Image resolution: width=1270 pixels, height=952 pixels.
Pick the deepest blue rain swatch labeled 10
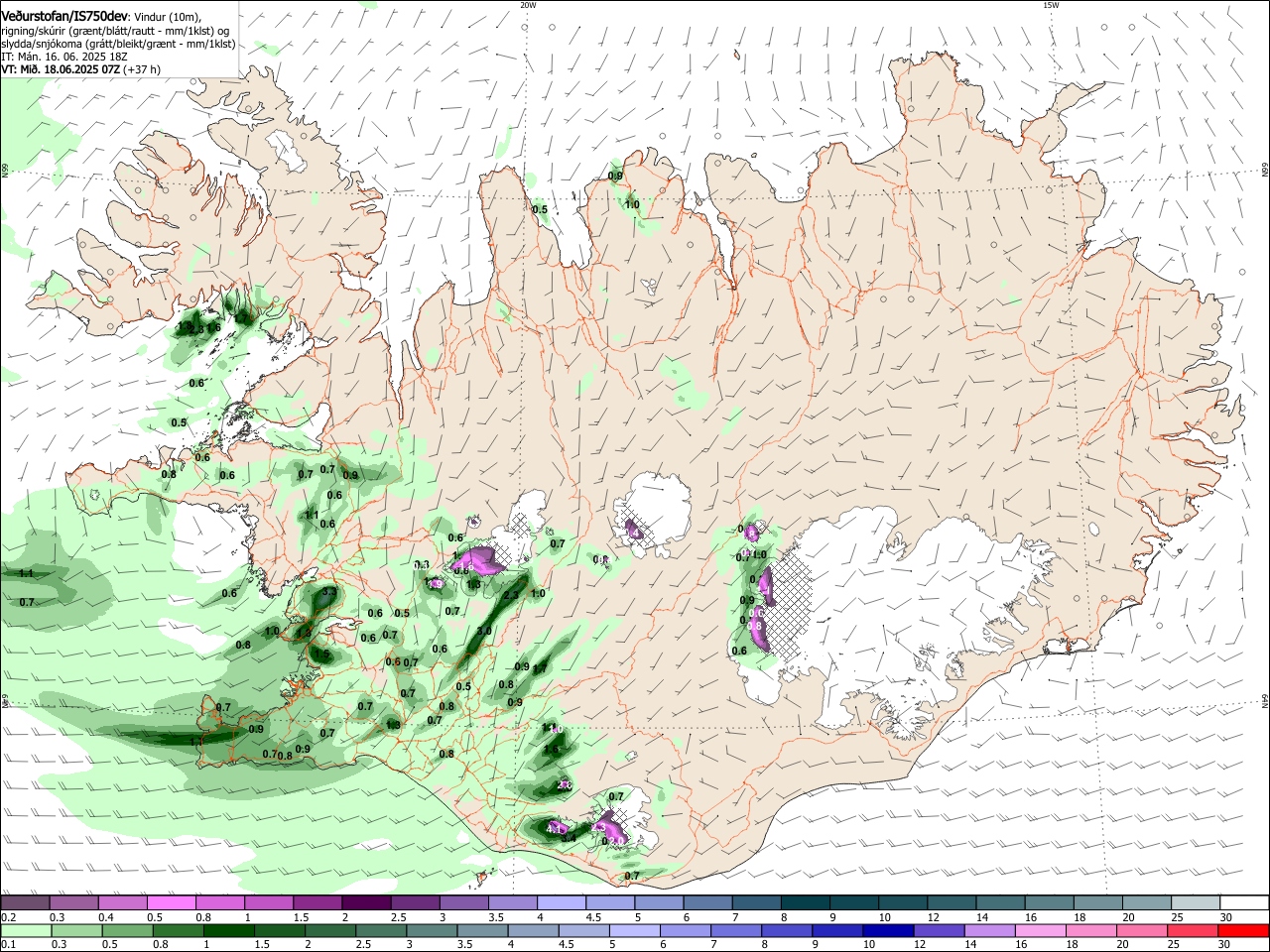pos(888,930)
